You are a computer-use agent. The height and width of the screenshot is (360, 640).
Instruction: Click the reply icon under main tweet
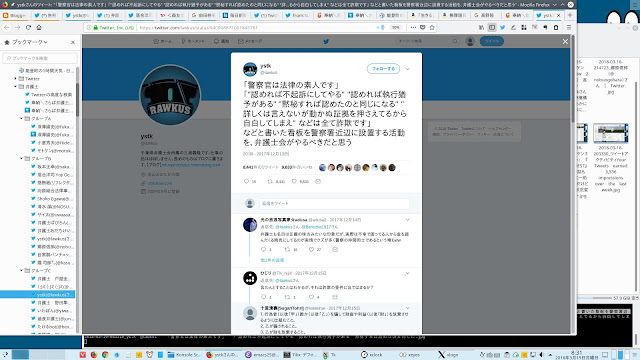tap(246, 181)
